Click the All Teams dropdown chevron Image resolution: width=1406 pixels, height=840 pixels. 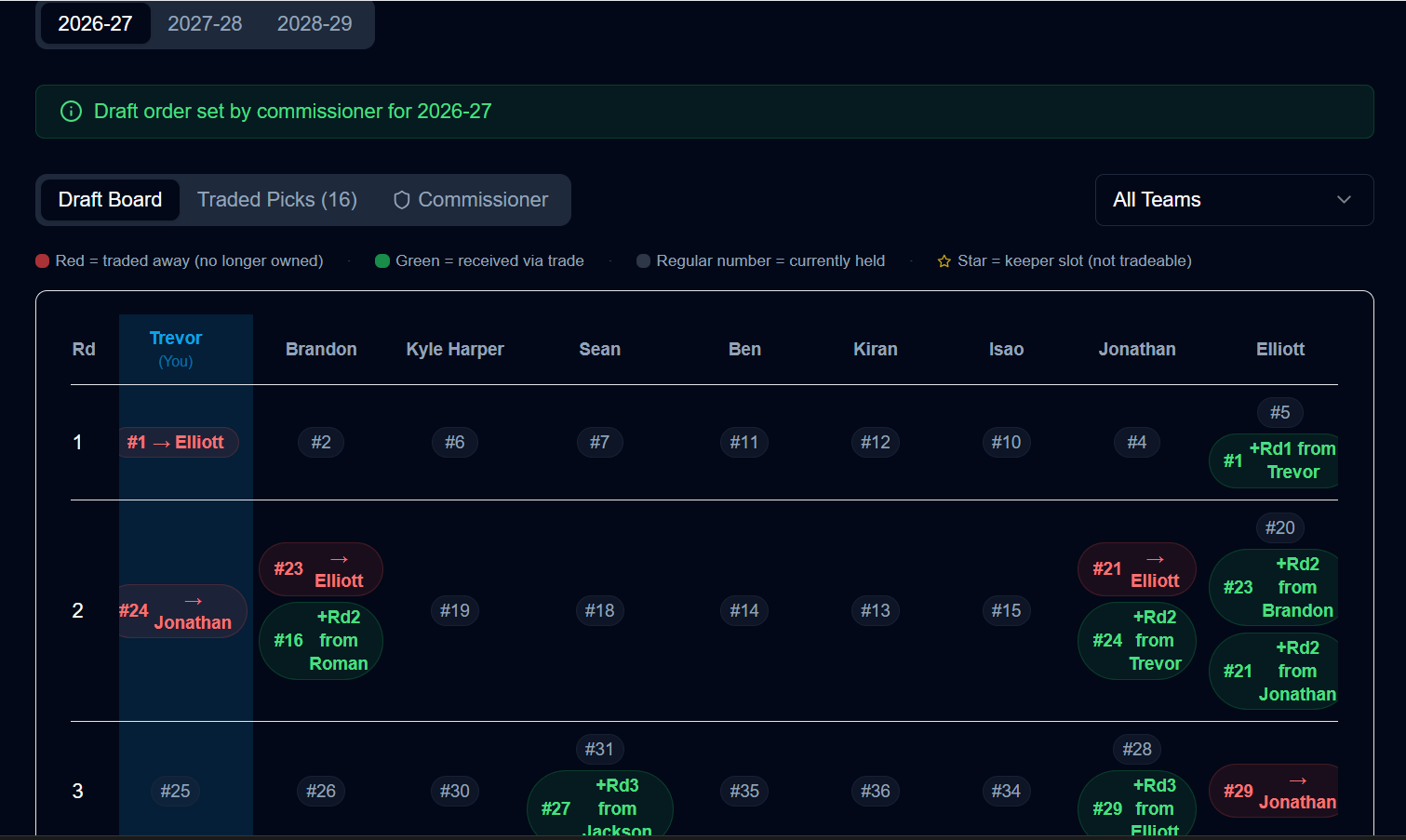[1344, 200]
